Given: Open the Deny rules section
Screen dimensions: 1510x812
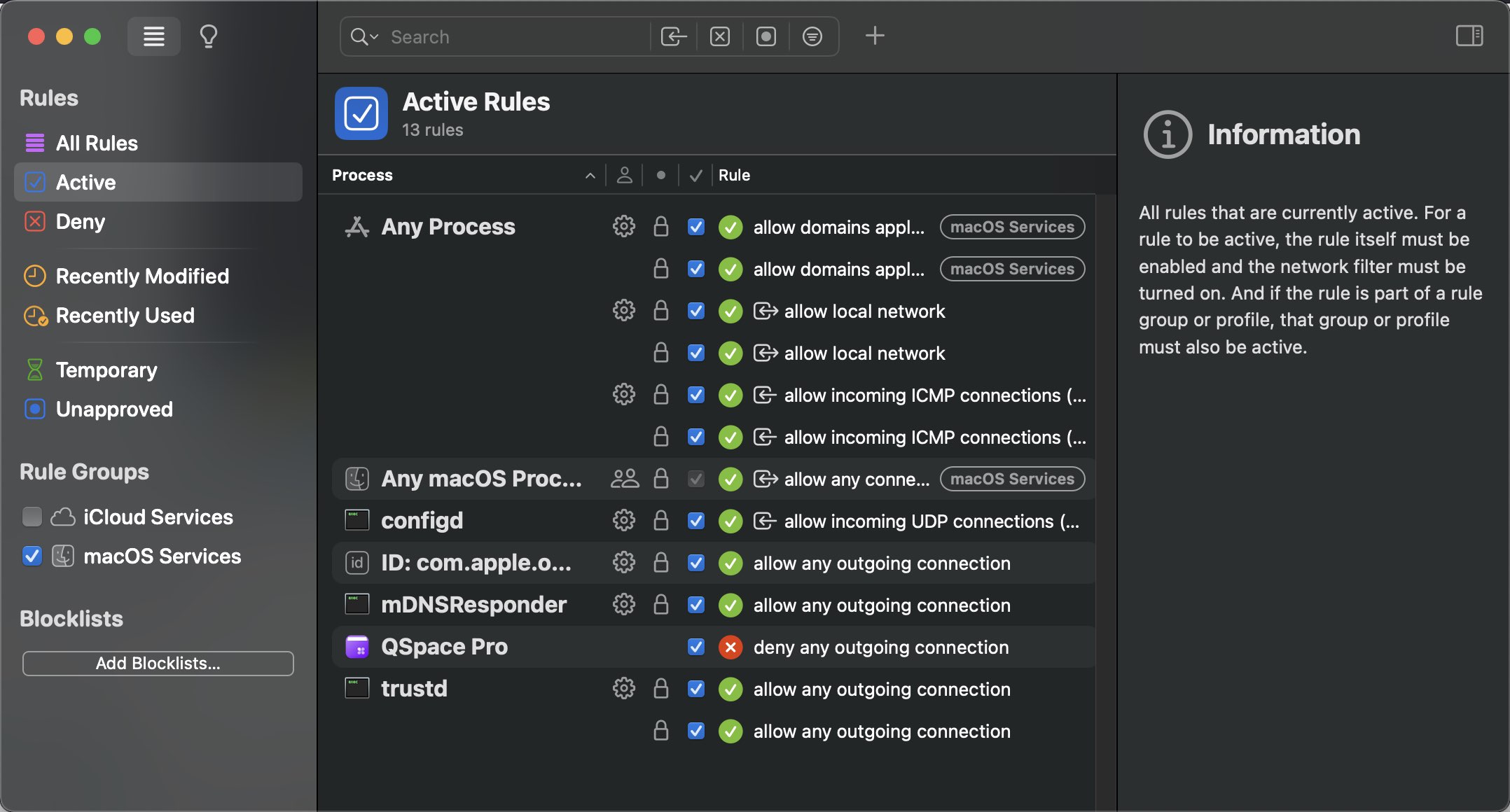Looking at the screenshot, I should pos(158,221).
